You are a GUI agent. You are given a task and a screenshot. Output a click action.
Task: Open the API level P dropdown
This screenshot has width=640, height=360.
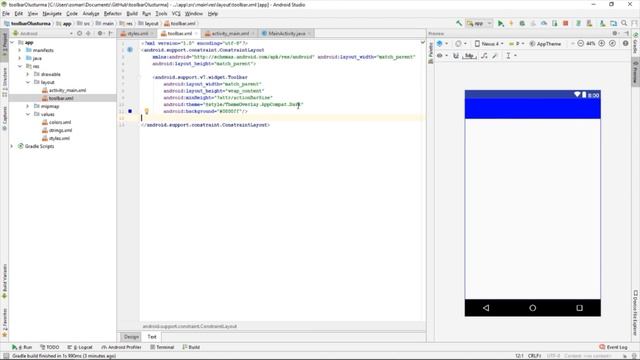click(x=516, y=44)
